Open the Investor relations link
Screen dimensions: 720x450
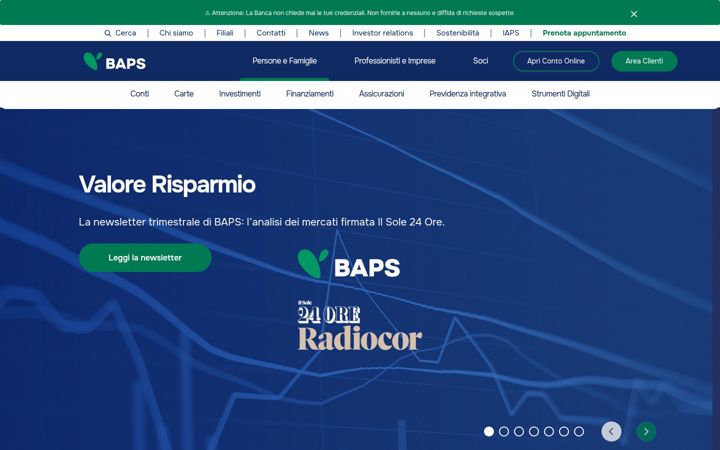[x=382, y=33]
